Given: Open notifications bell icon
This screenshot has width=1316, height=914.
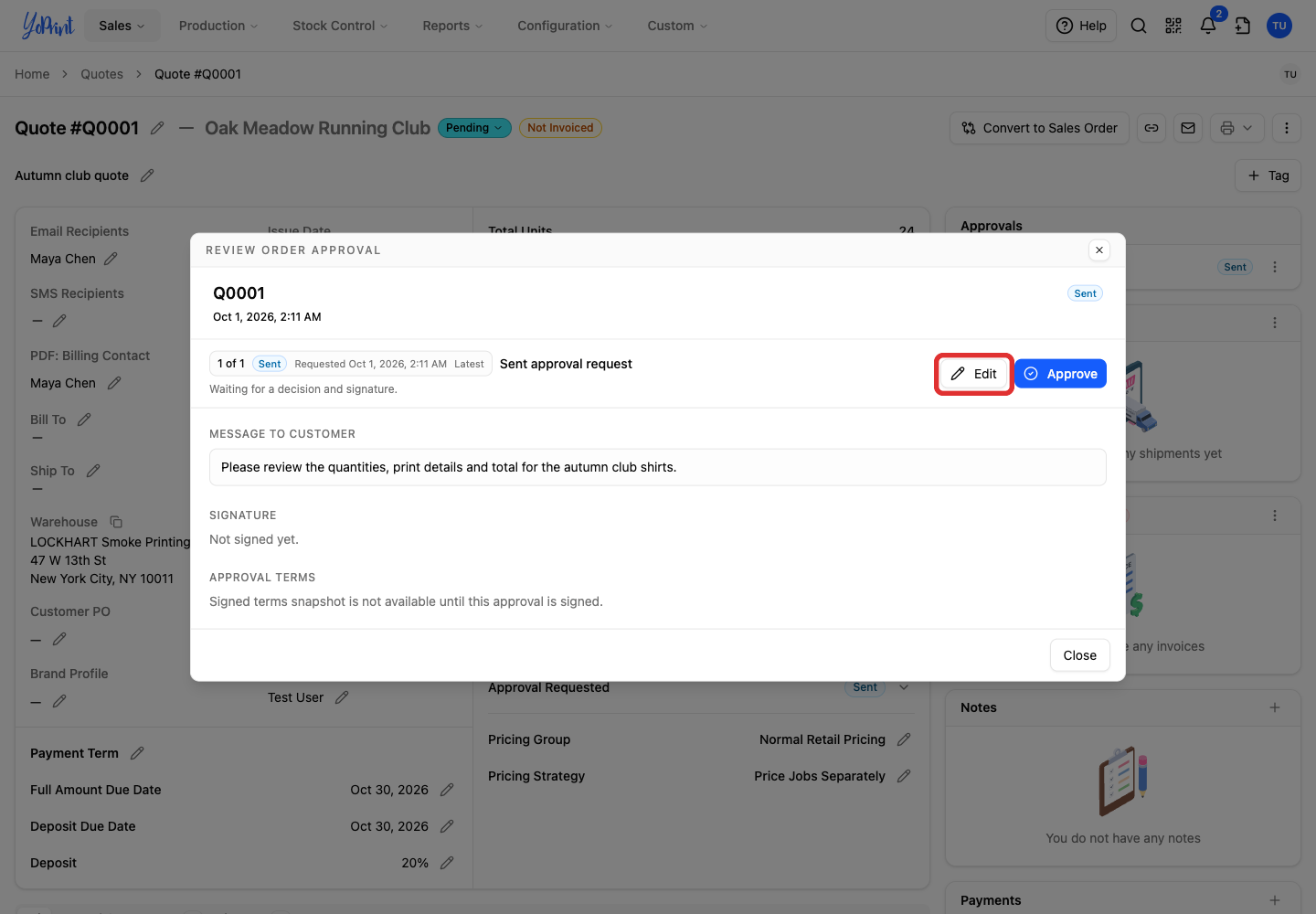Looking at the screenshot, I should (1208, 26).
